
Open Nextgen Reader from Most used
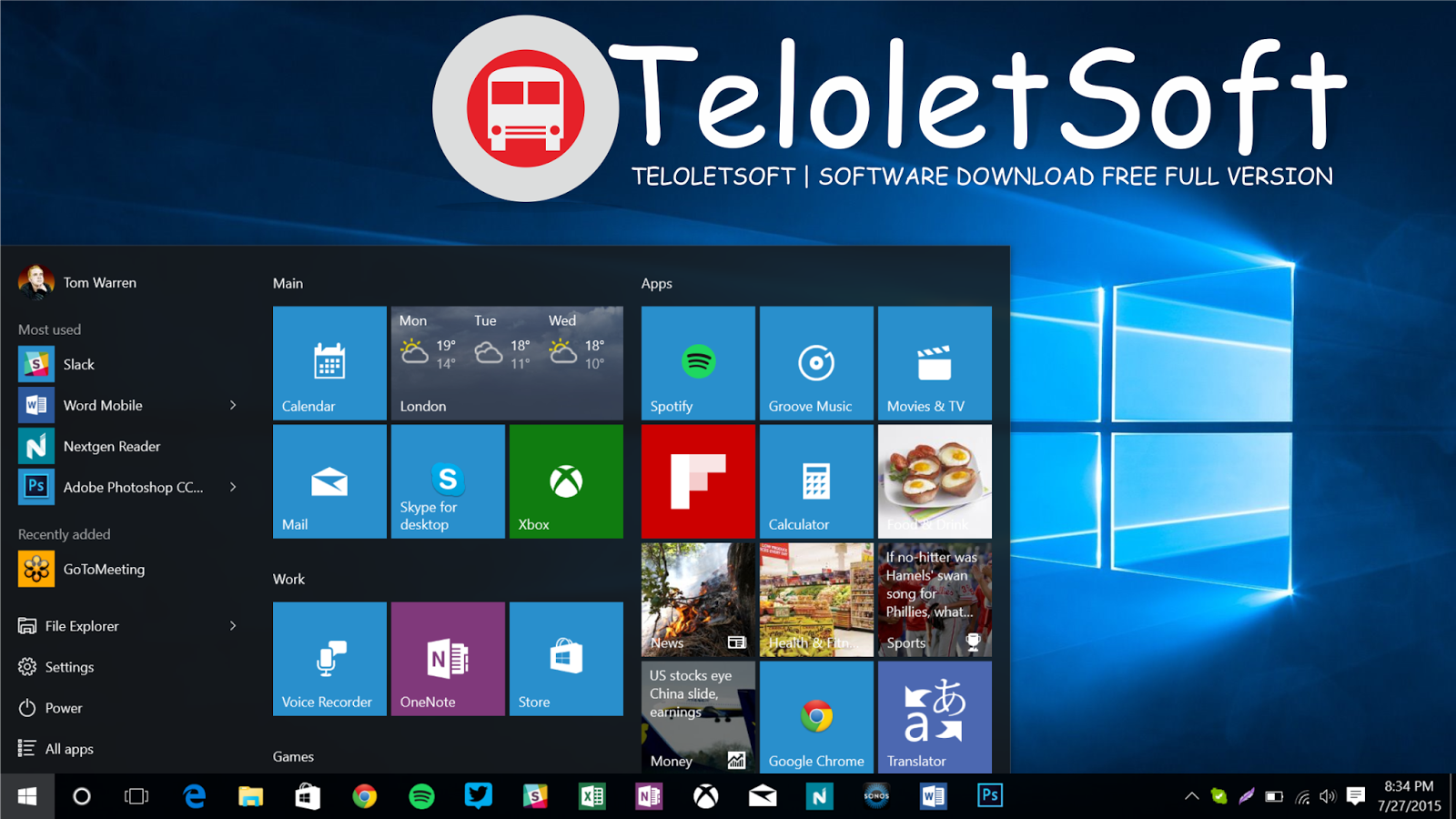(x=127, y=446)
